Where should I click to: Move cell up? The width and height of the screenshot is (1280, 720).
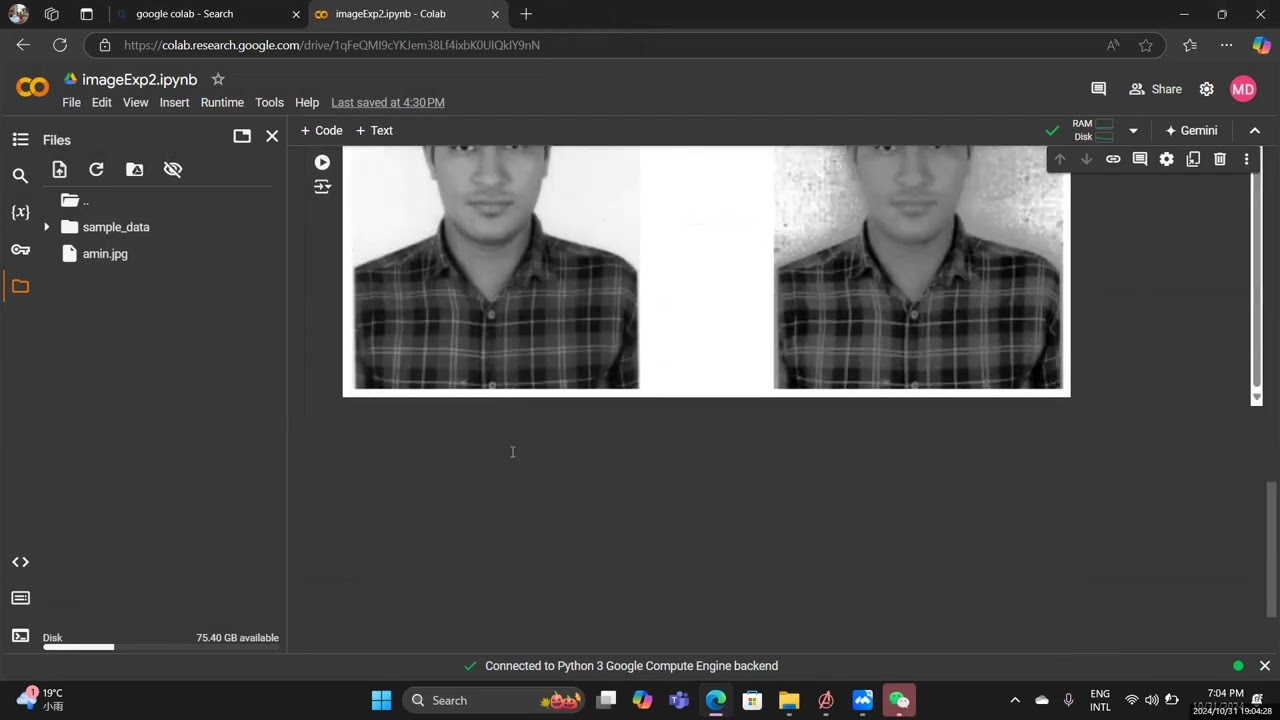click(1060, 159)
